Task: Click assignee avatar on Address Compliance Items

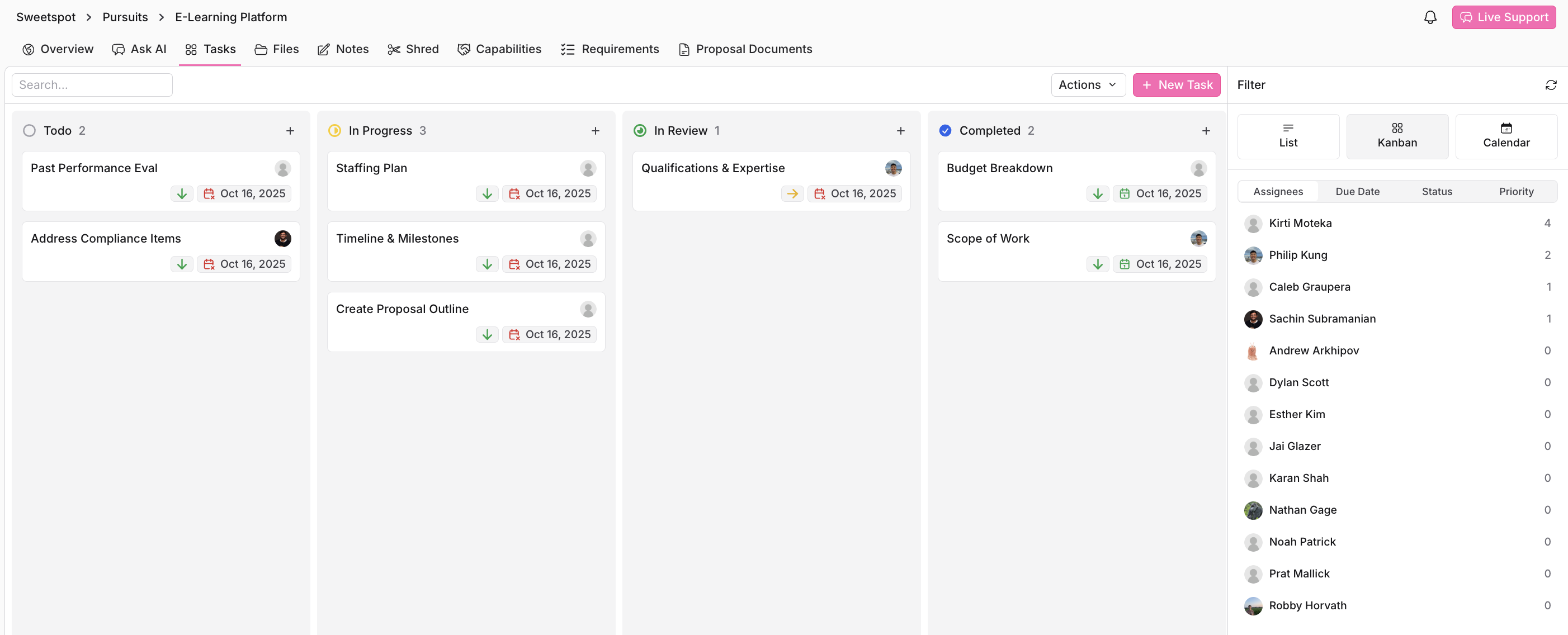Action: (282, 239)
